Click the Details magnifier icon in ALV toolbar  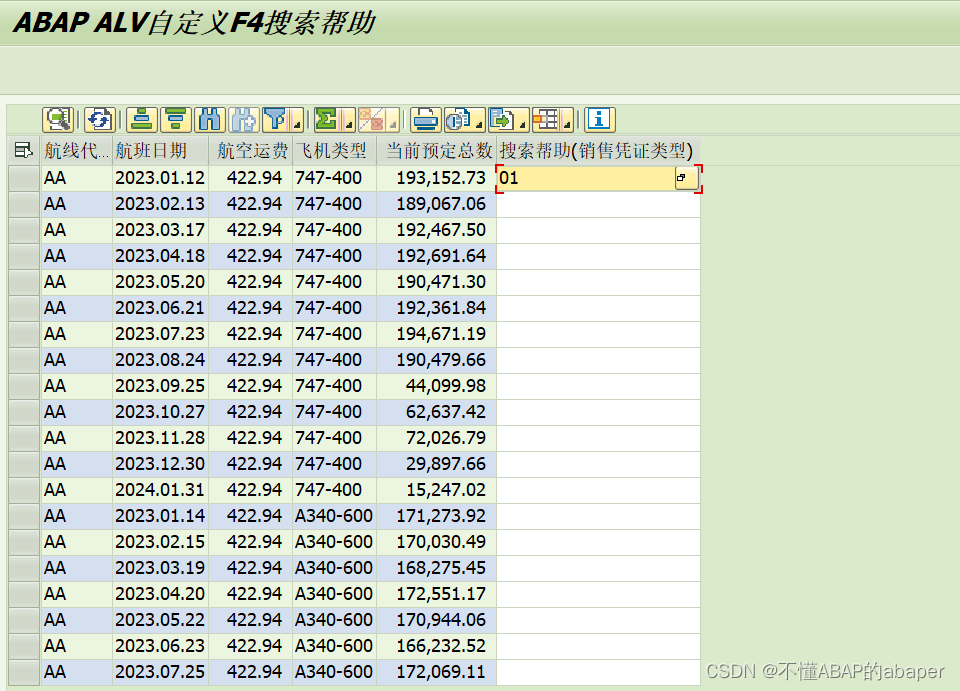coord(58,119)
